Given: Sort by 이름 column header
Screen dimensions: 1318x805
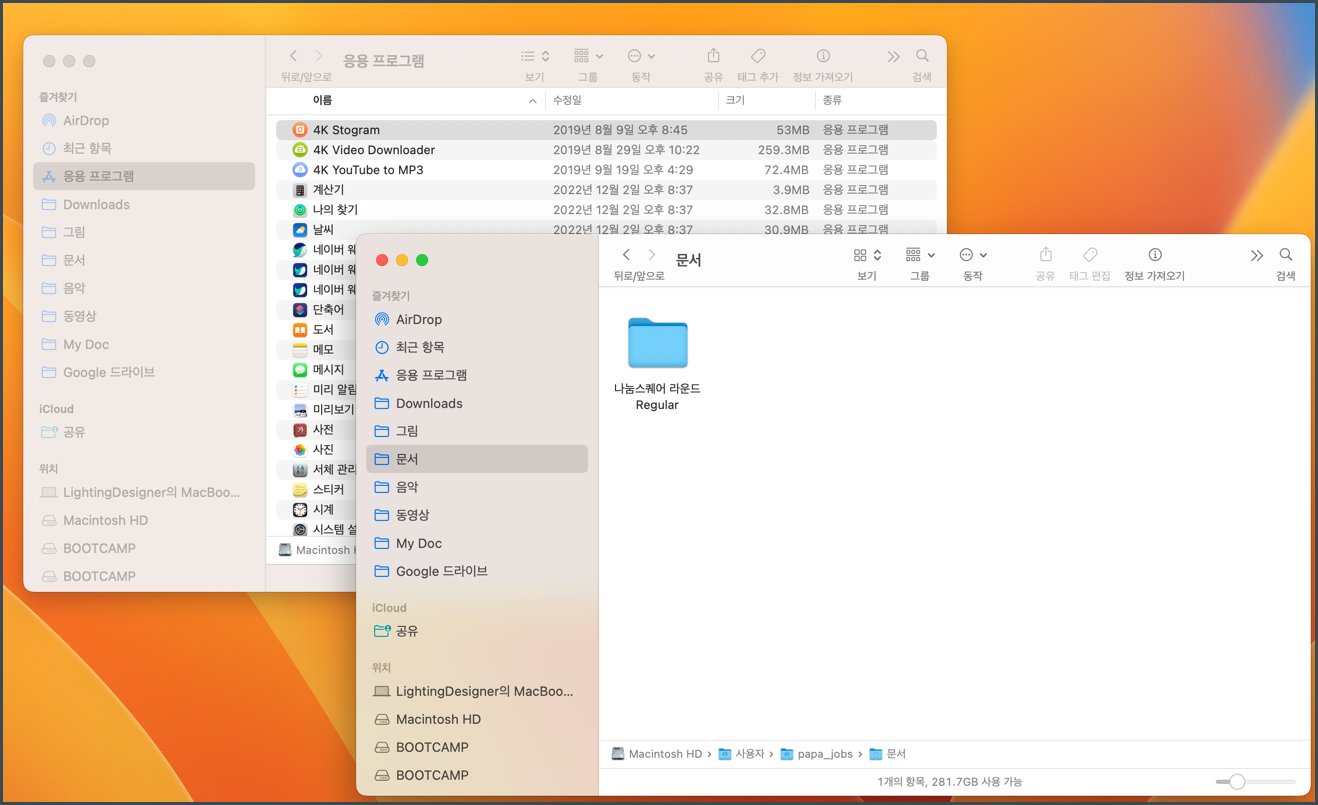Looking at the screenshot, I should (406, 100).
